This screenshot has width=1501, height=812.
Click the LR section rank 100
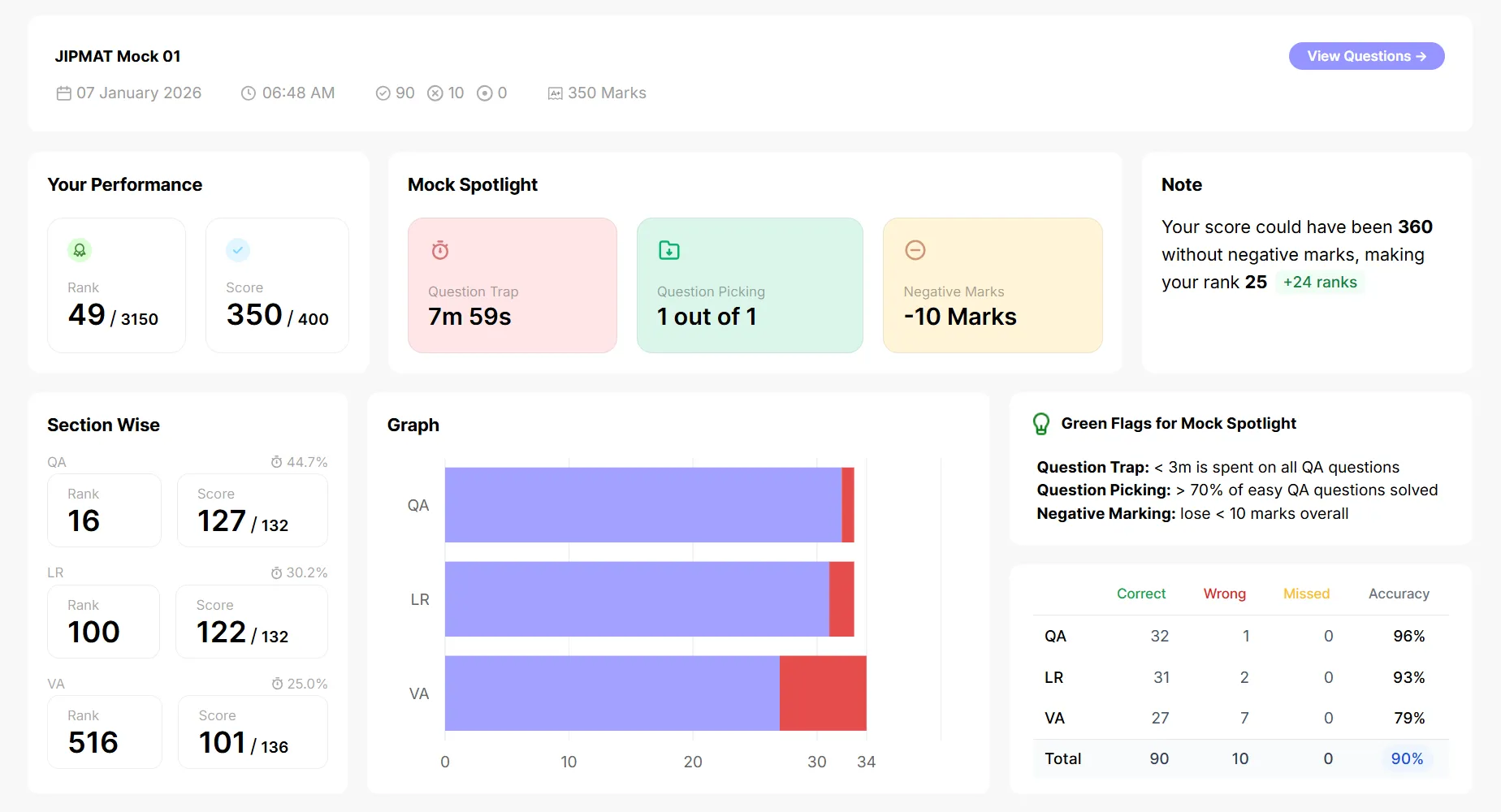94,633
